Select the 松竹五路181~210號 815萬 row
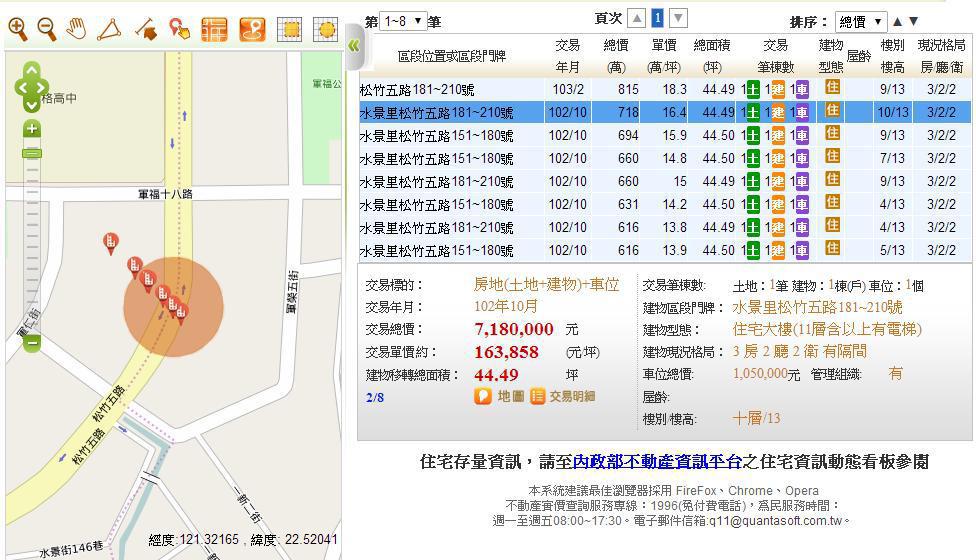976x560 pixels. 450,89
